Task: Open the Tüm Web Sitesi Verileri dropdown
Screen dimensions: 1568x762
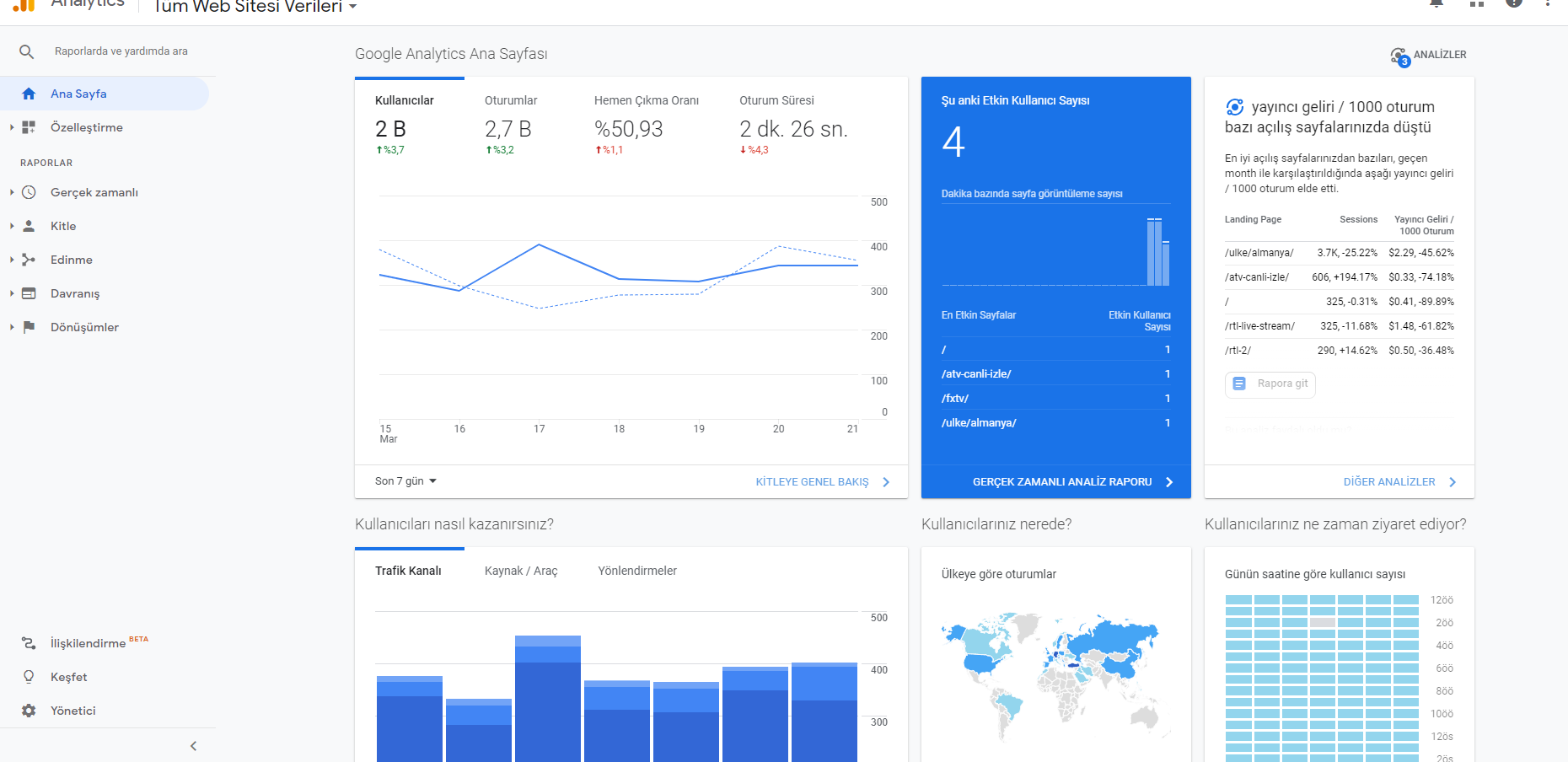Action: tap(255, 7)
